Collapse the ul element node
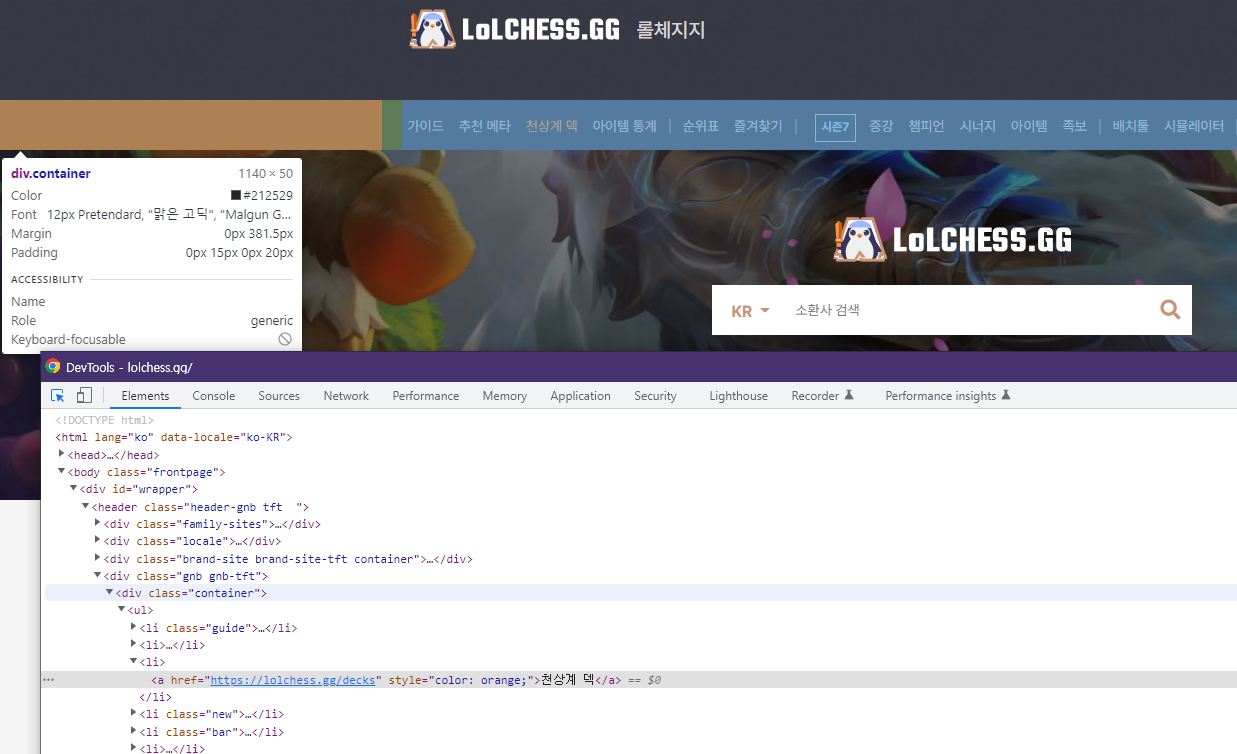The width and height of the screenshot is (1237, 754). click(x=122, y=610)
